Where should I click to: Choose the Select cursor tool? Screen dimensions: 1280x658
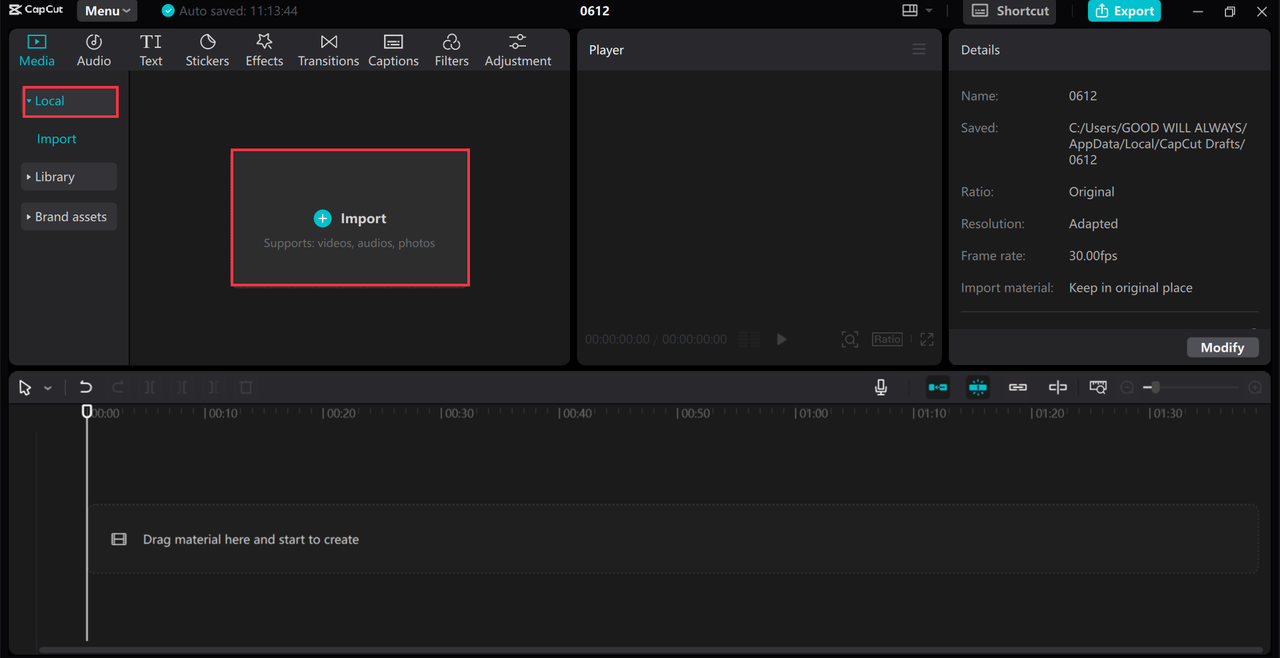[25, 388]
